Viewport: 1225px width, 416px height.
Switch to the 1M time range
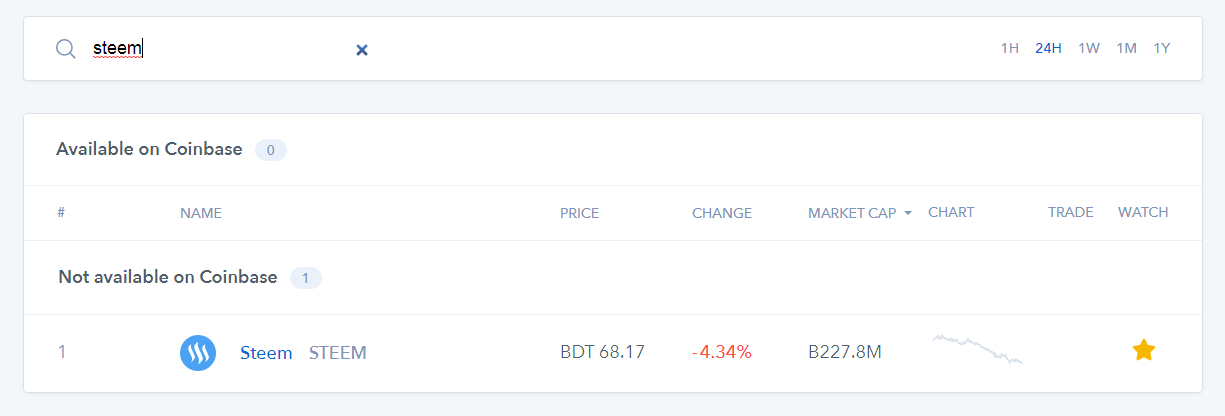[x=1127, y=48]
